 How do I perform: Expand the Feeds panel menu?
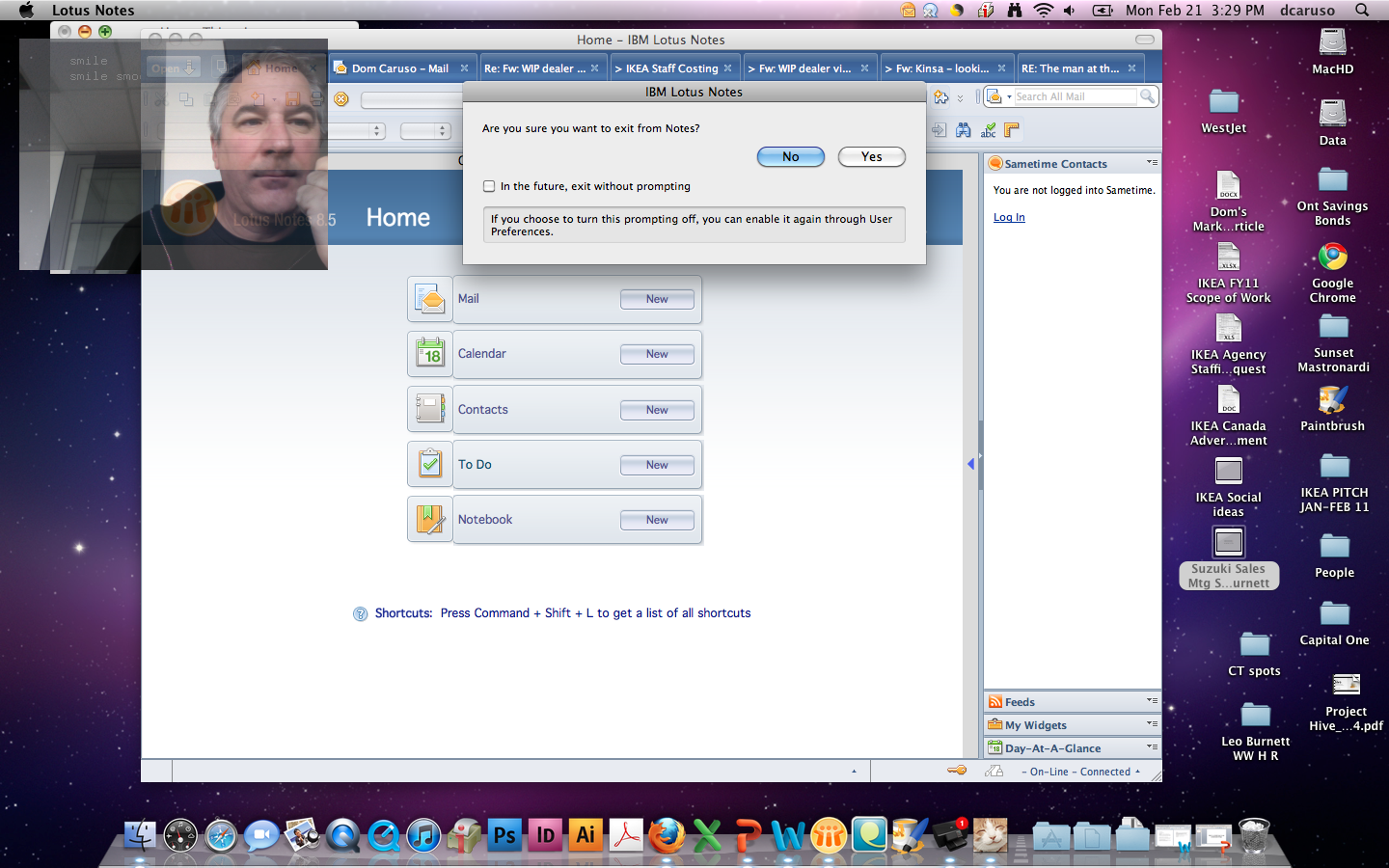(x=1152, y=701)
